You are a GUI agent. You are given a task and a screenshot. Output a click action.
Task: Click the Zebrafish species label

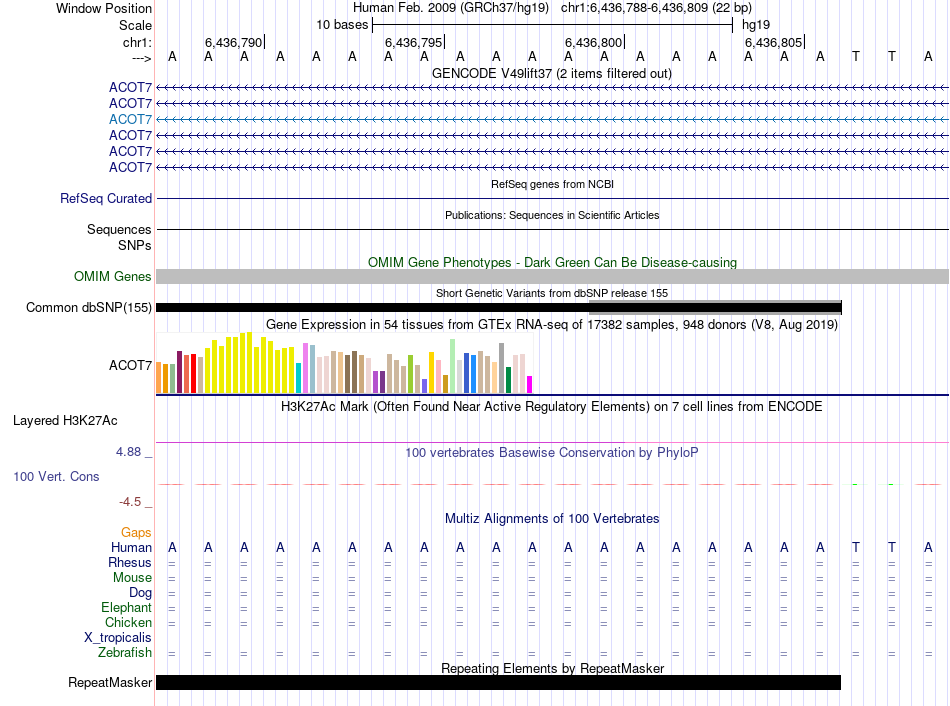pyautogui.click(x=125, y=653)
